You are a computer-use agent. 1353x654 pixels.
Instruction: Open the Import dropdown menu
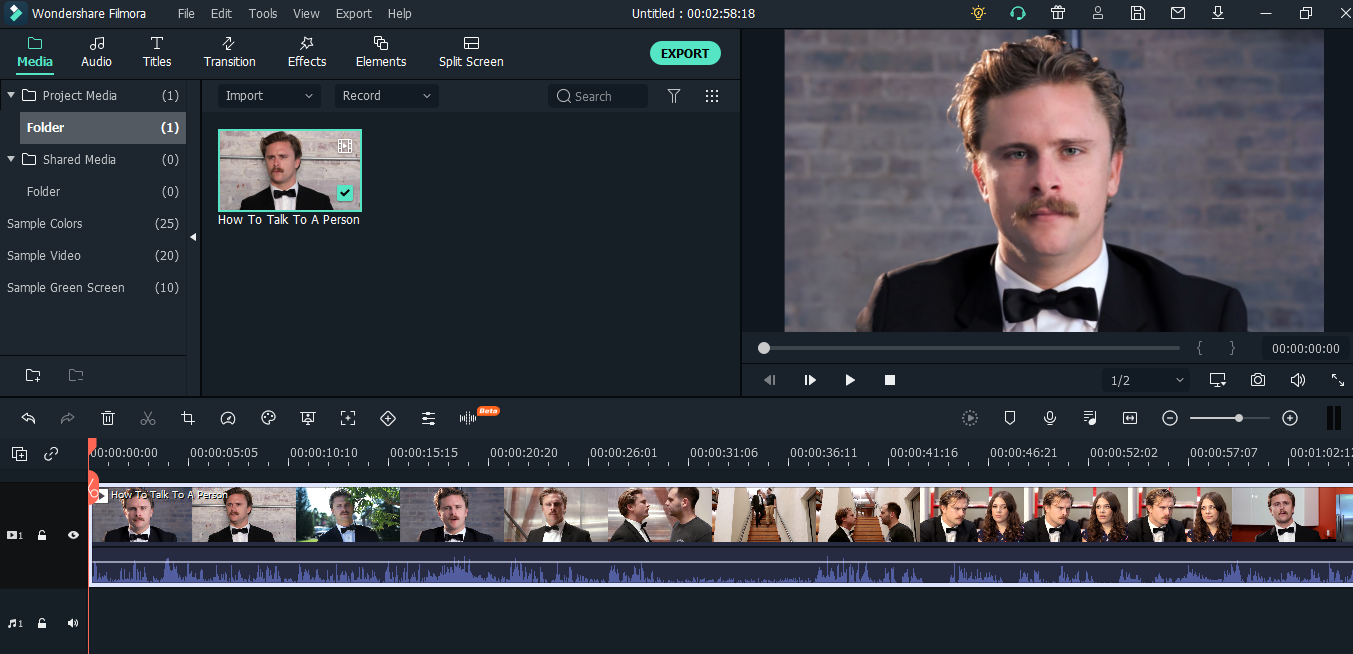pos(268,95)
